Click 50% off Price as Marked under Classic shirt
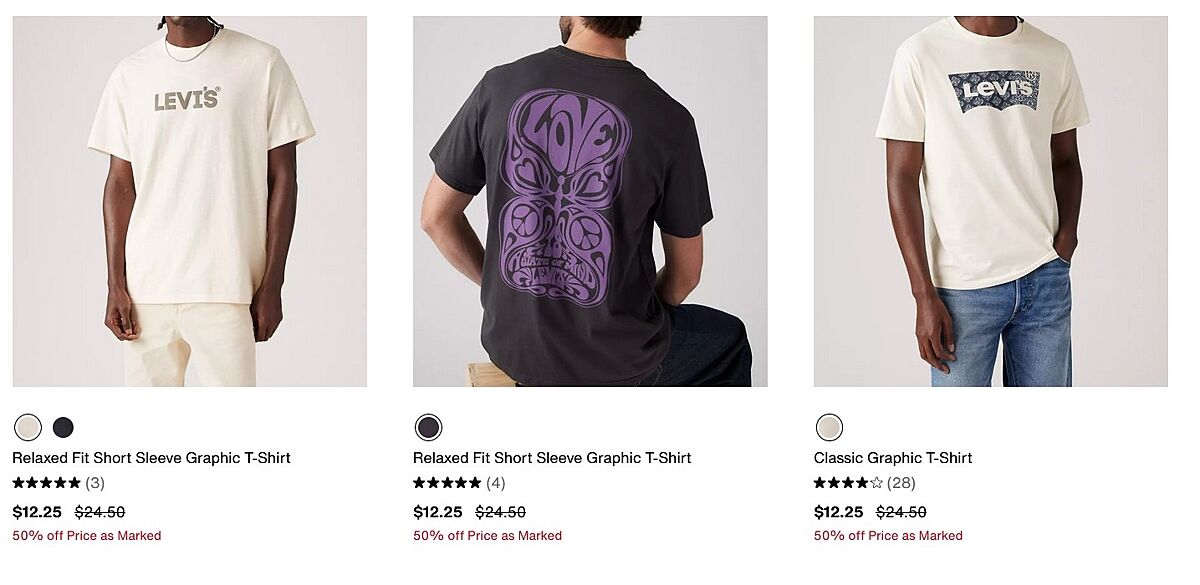 888,536
